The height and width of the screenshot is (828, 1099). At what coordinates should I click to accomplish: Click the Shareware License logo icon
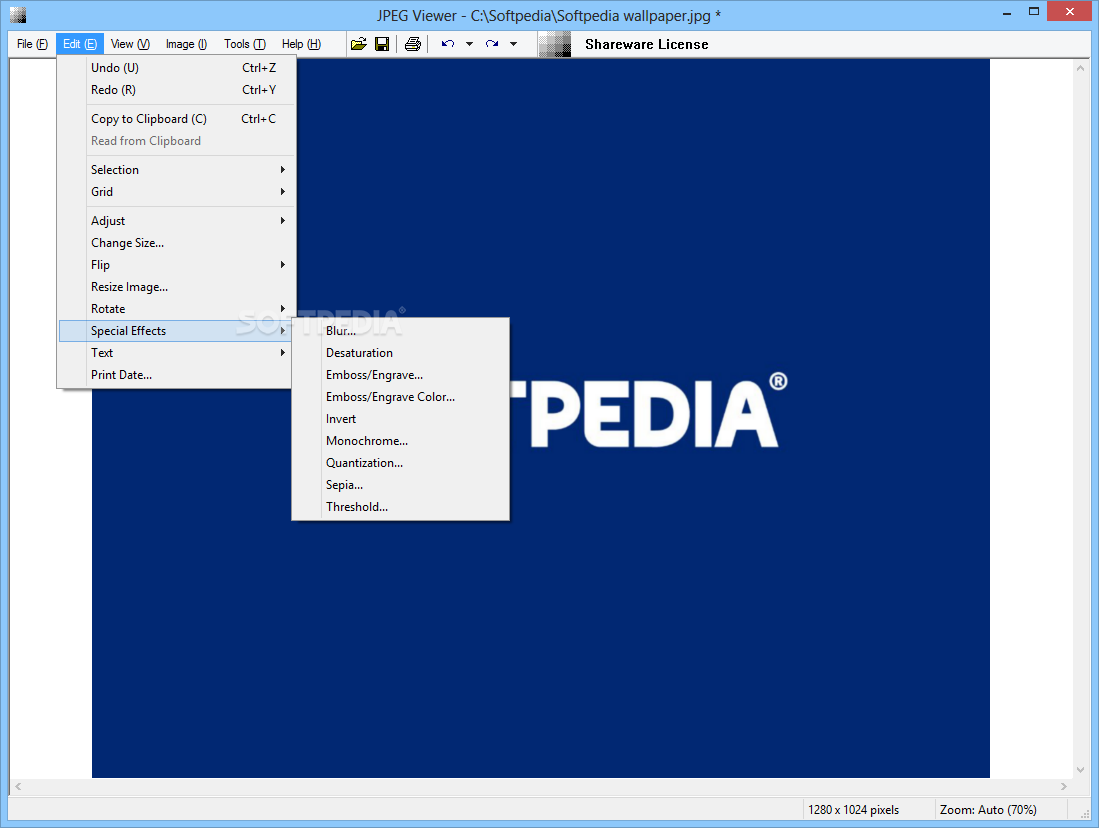click(554, 44)
